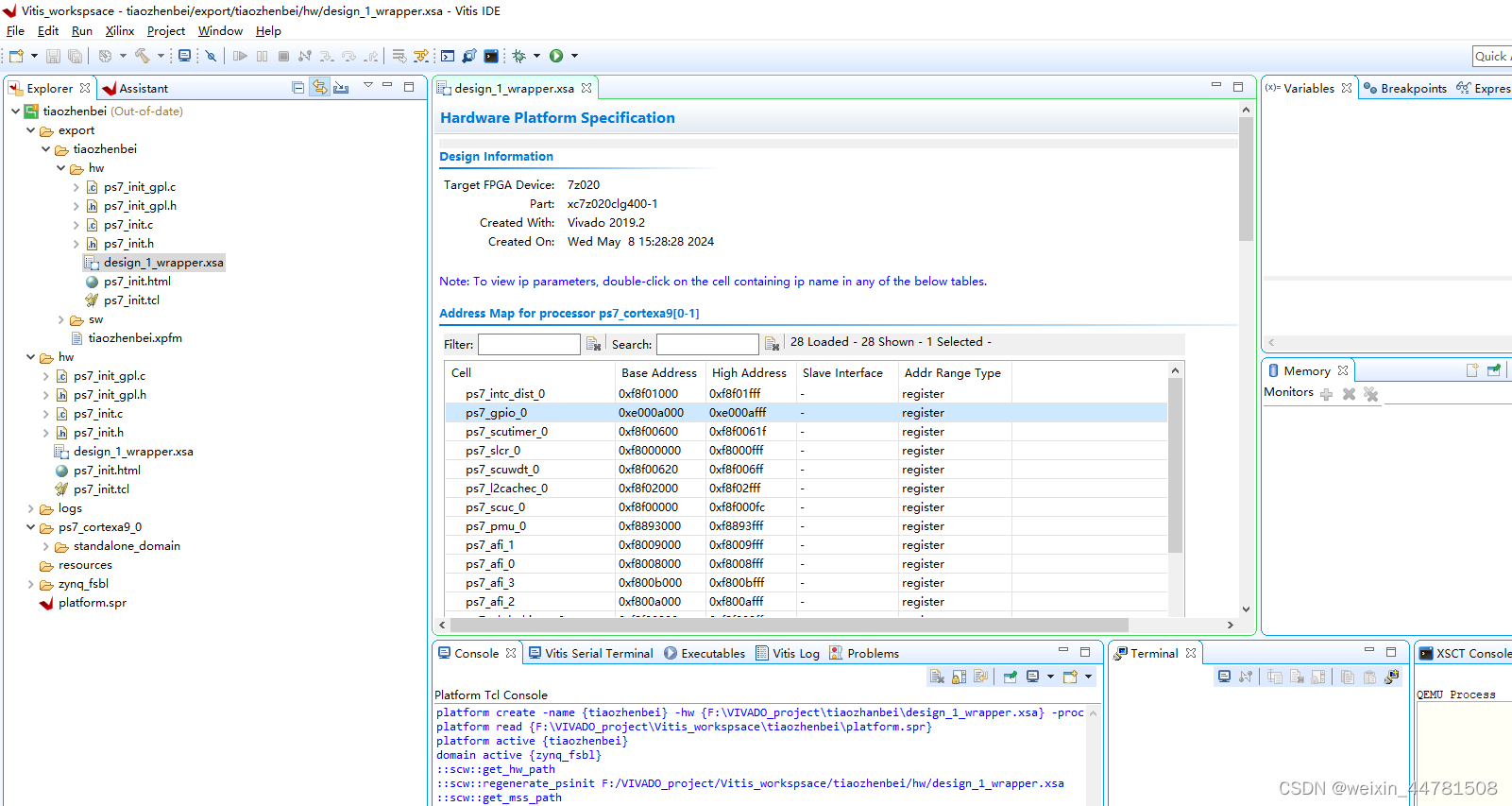Click the hammer Build icon
Screen dimensions: 1512x806
click(x=143, y=57)
